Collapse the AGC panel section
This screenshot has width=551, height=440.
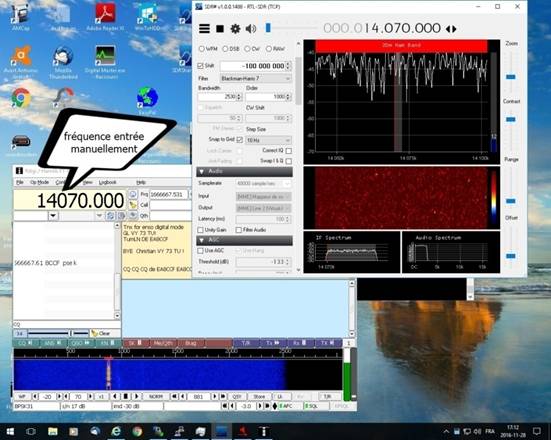point(244,240)
